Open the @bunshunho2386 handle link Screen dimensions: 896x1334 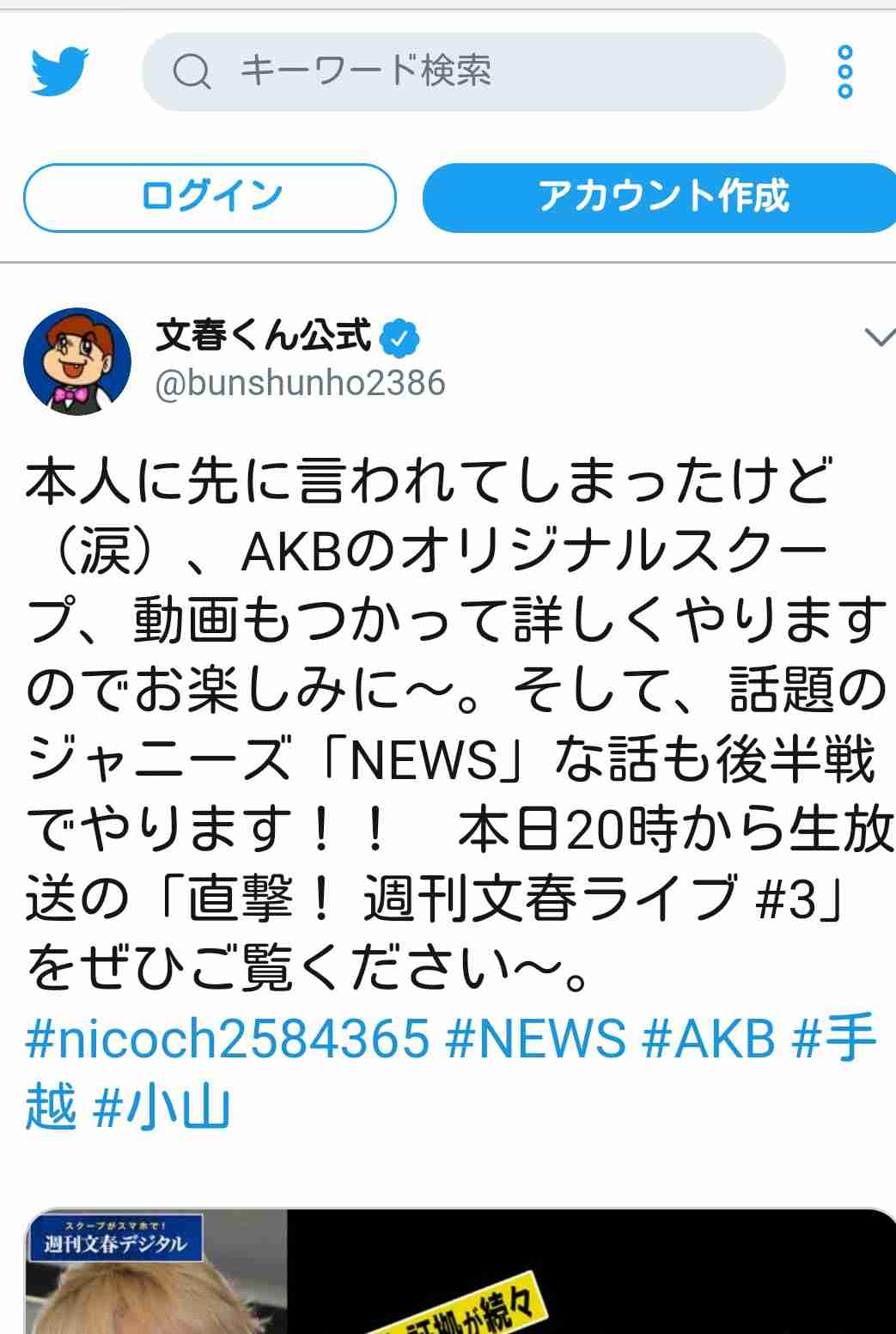point(300,384)
